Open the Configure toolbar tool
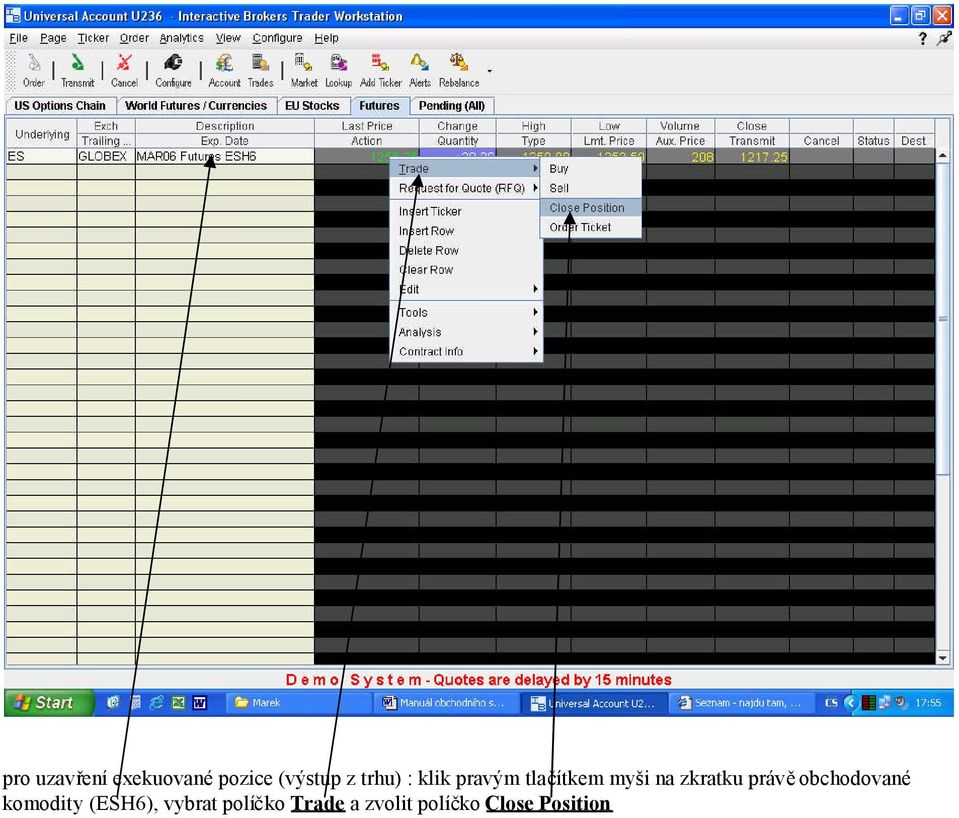The image size is (959, 818). [x=173, y=70]
